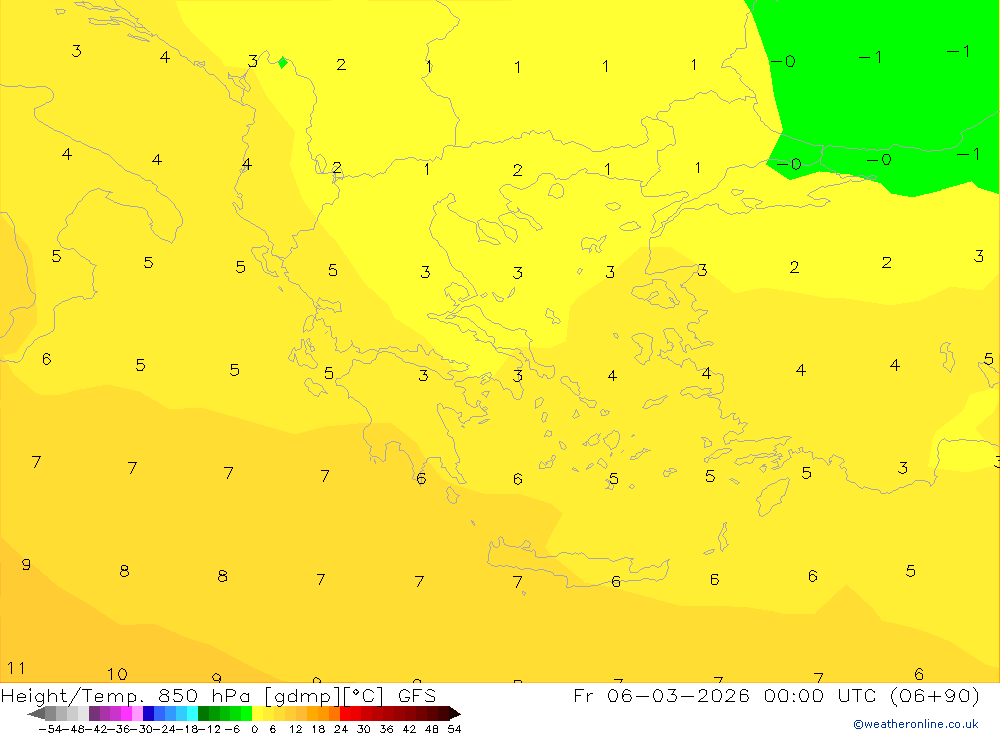Viewport: 1000px width, 733px height.
Task: Pick the darkest green legend swatch
Action: 203,714
